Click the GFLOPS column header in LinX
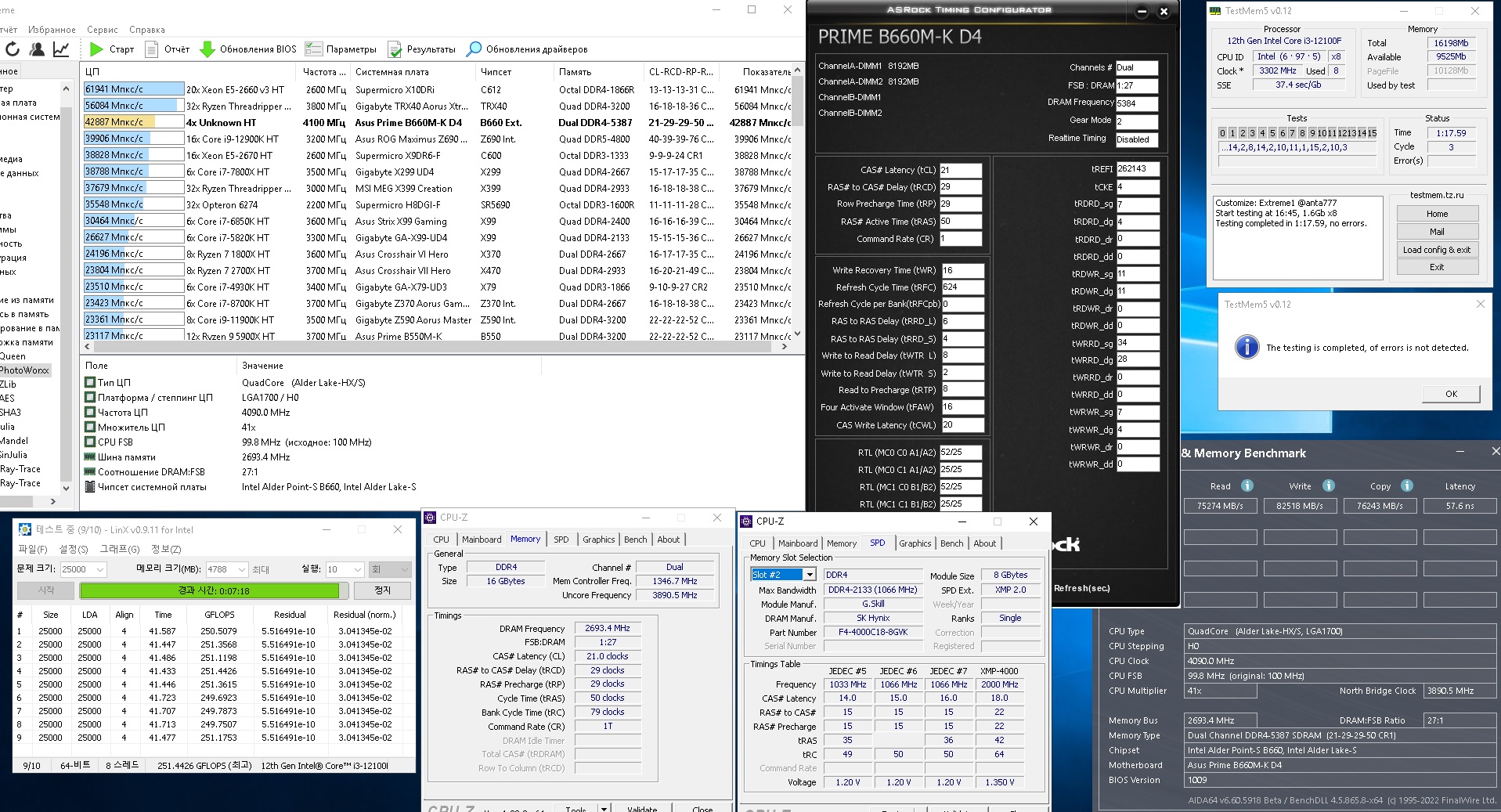Screen dimensions: 1501x812 coord(219,615)
